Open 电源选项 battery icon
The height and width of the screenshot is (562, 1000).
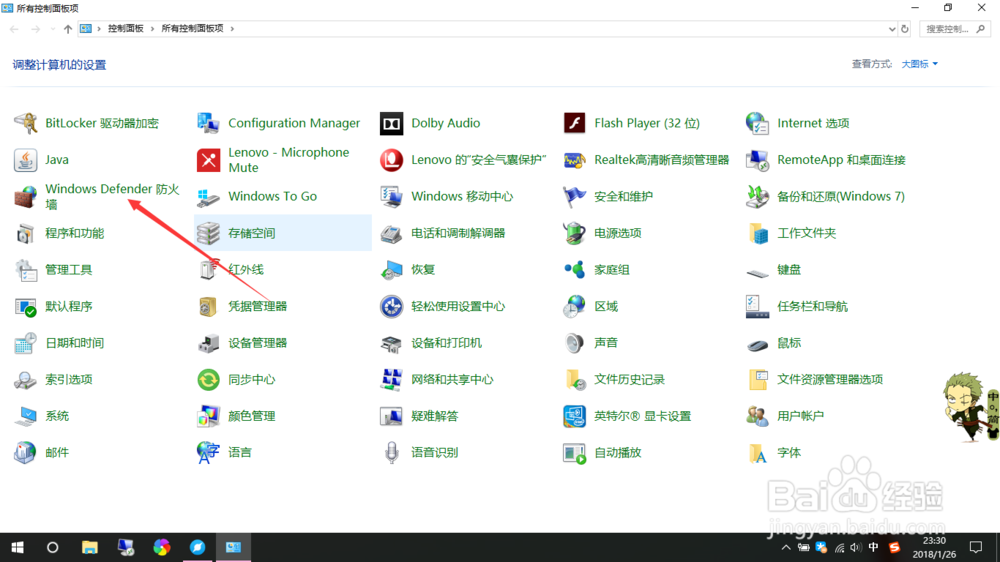click(575, 233)
